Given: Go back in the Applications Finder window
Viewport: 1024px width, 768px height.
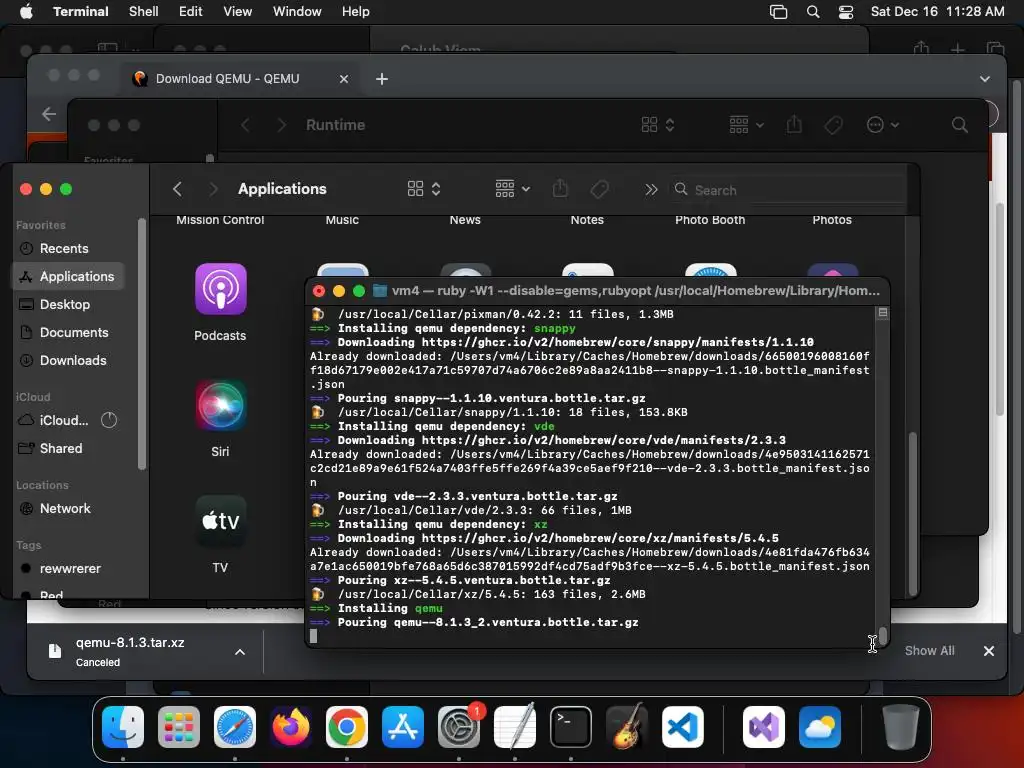Looking at the screenshot, I should (x=177, y=189).
